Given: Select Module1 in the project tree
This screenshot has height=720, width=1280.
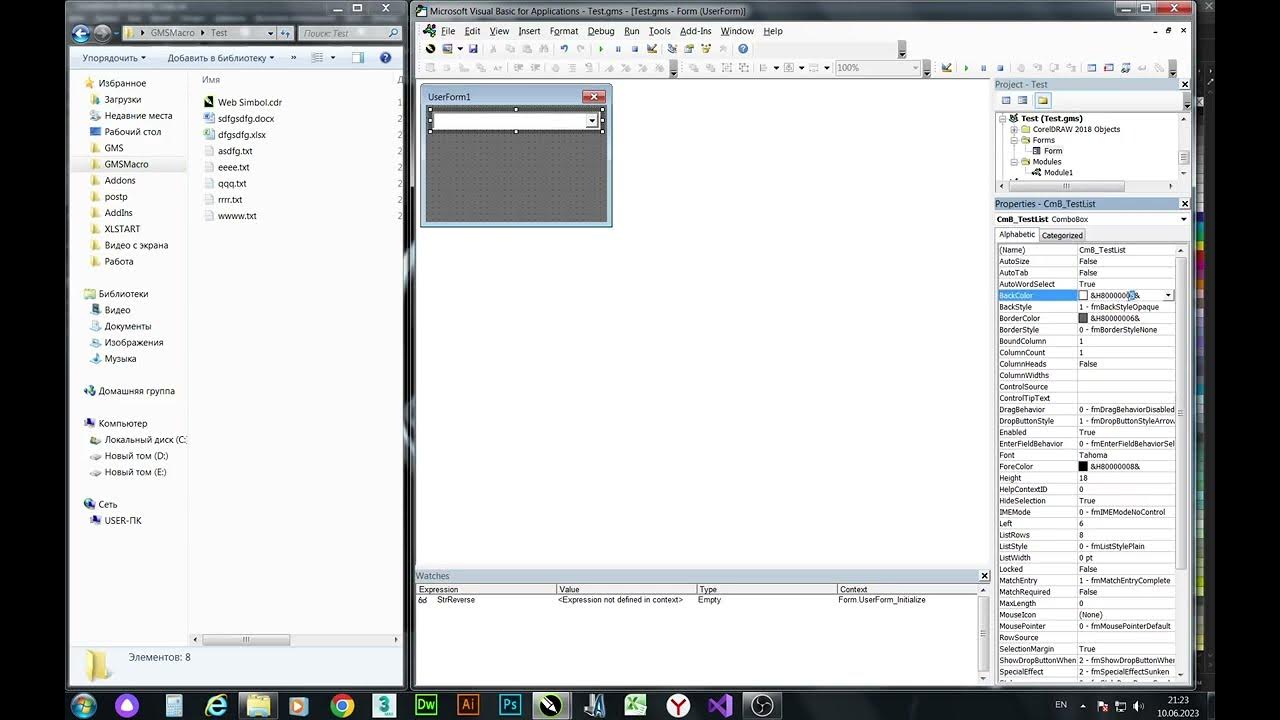Looking at the screenshot, I should [1058, 172].
